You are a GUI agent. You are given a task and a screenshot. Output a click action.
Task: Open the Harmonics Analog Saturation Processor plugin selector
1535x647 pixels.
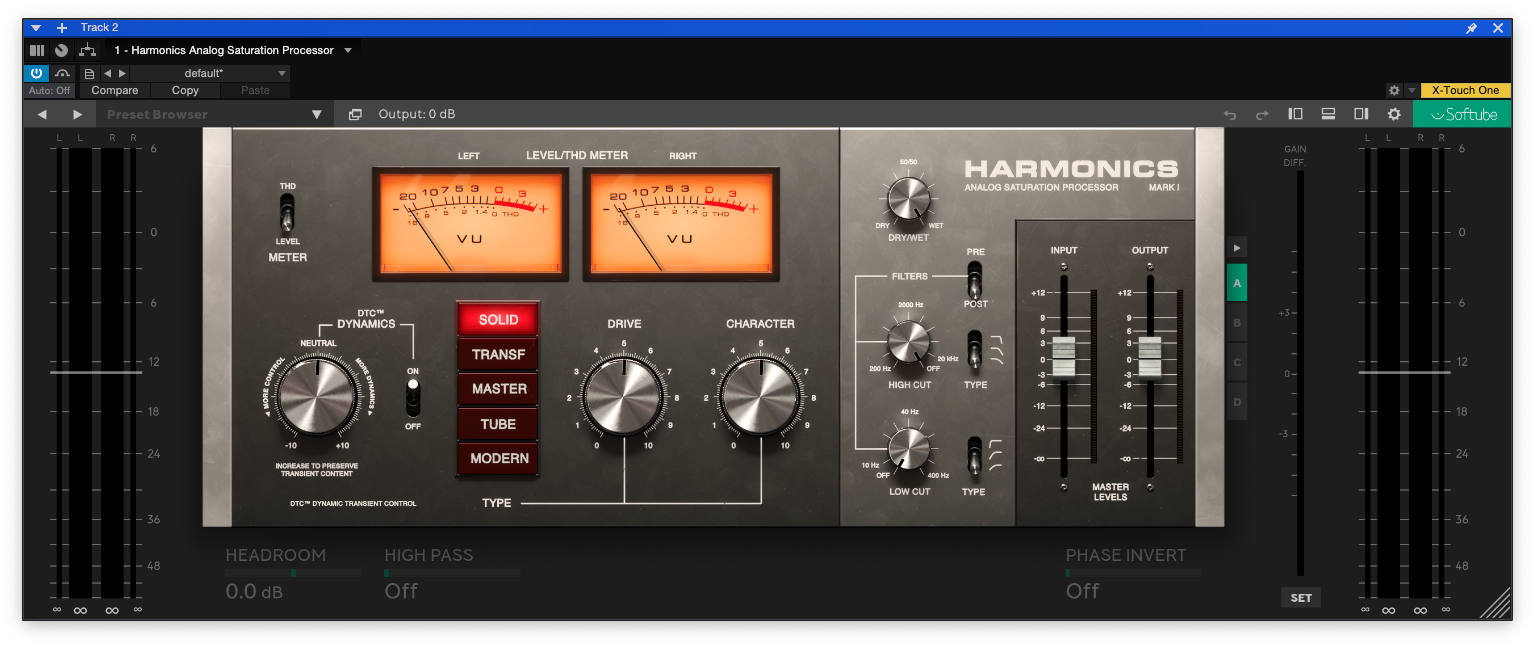coord(233,50)
